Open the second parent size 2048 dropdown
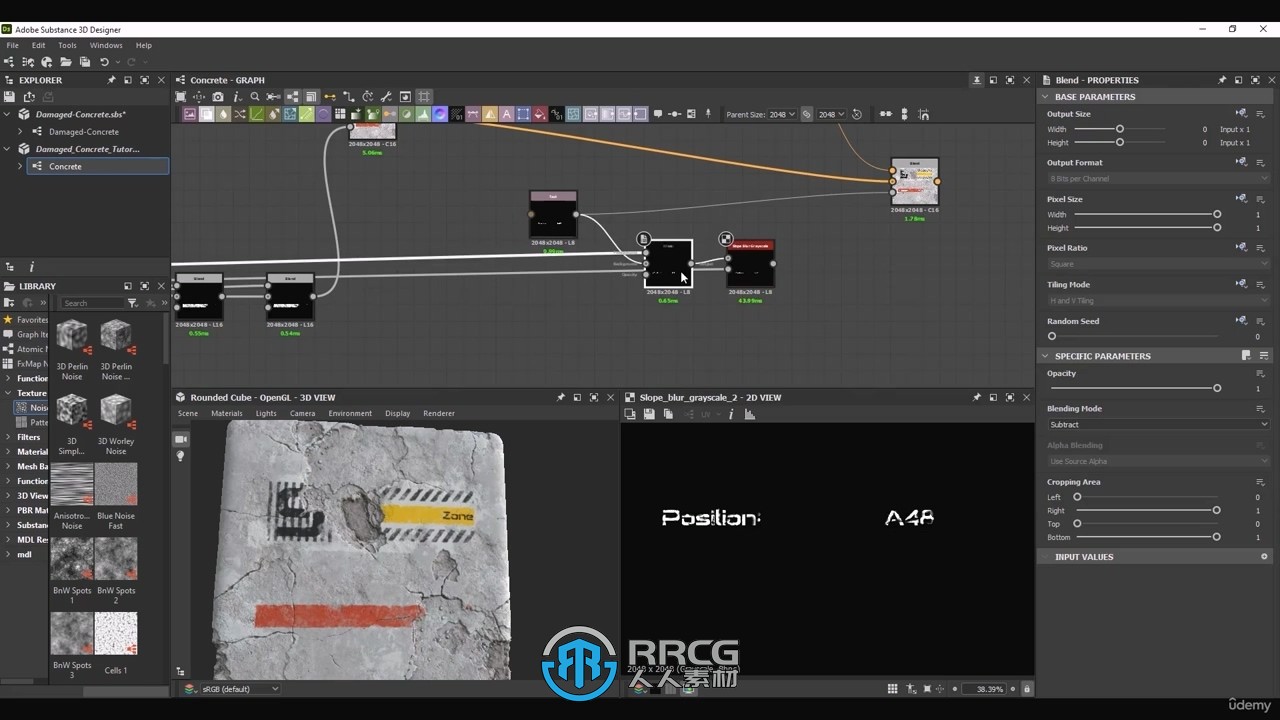 pos(831,114)
